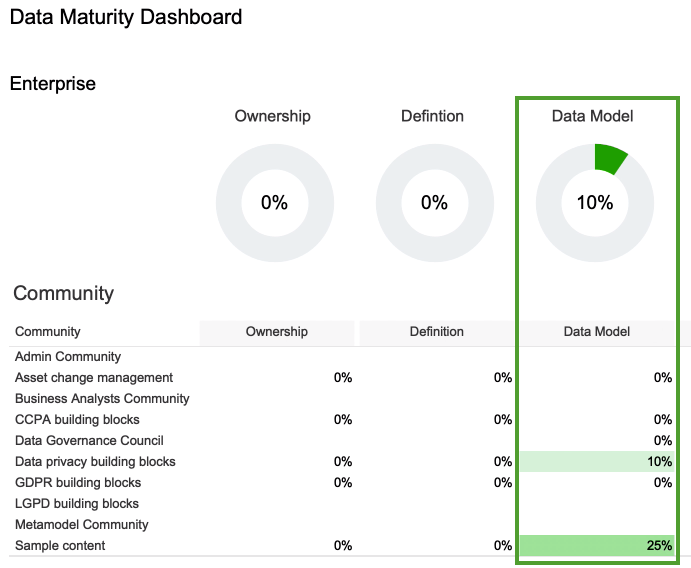This screenshot has height=568, width=691.
Task: Select the green segment of the Data Model donut
Action: 609,158
